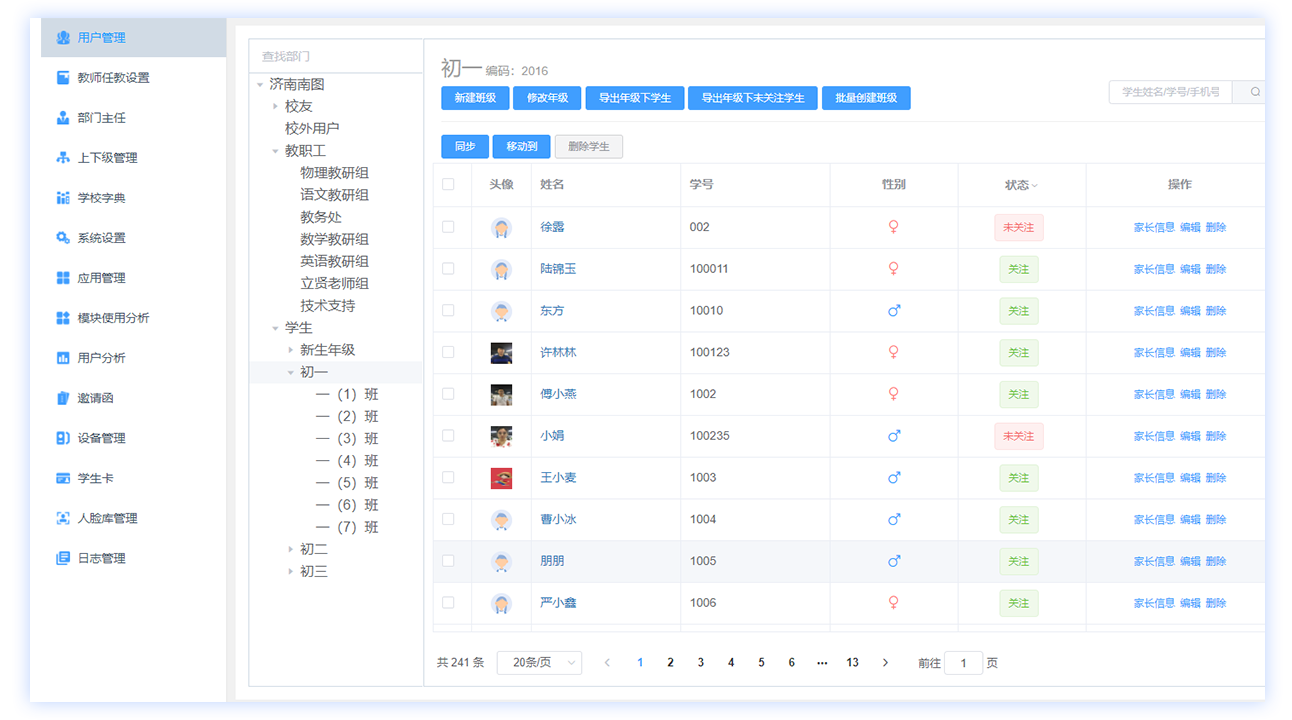
Task: Toggle the select-all header checkbox
Action: (x=448, y=184)
